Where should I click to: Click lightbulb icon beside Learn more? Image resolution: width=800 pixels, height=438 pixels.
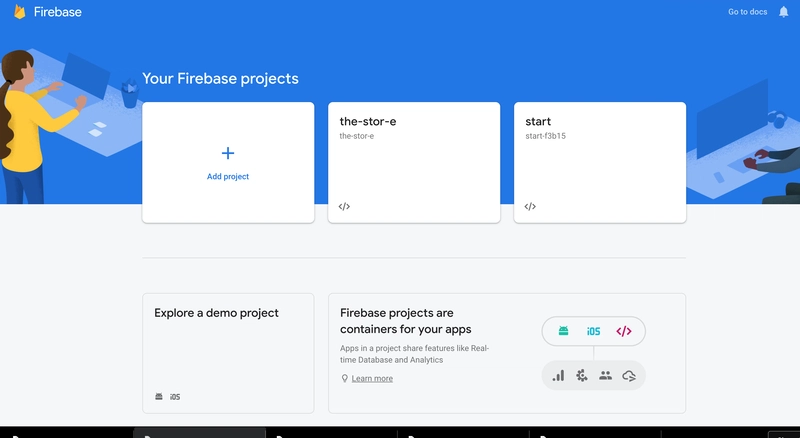(344, 378)
